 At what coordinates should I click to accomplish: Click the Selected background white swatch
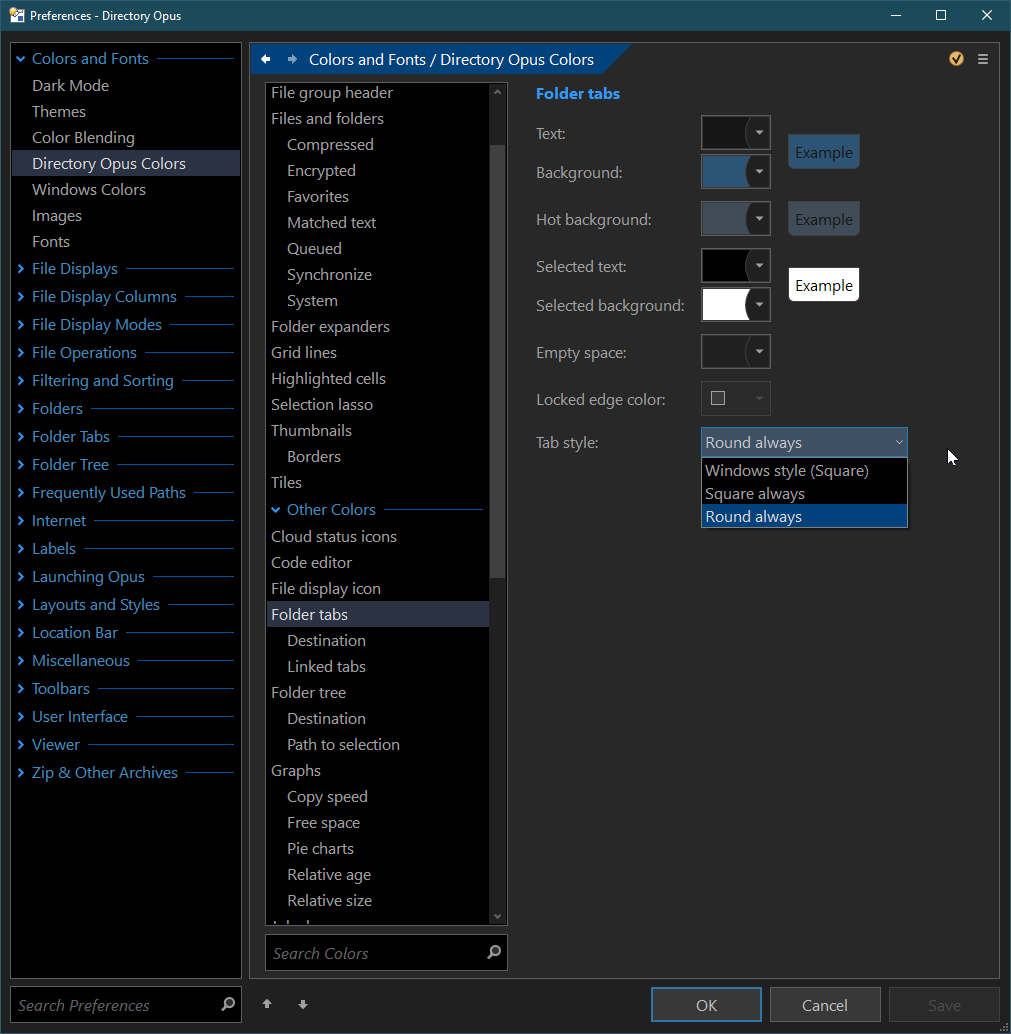725,305
